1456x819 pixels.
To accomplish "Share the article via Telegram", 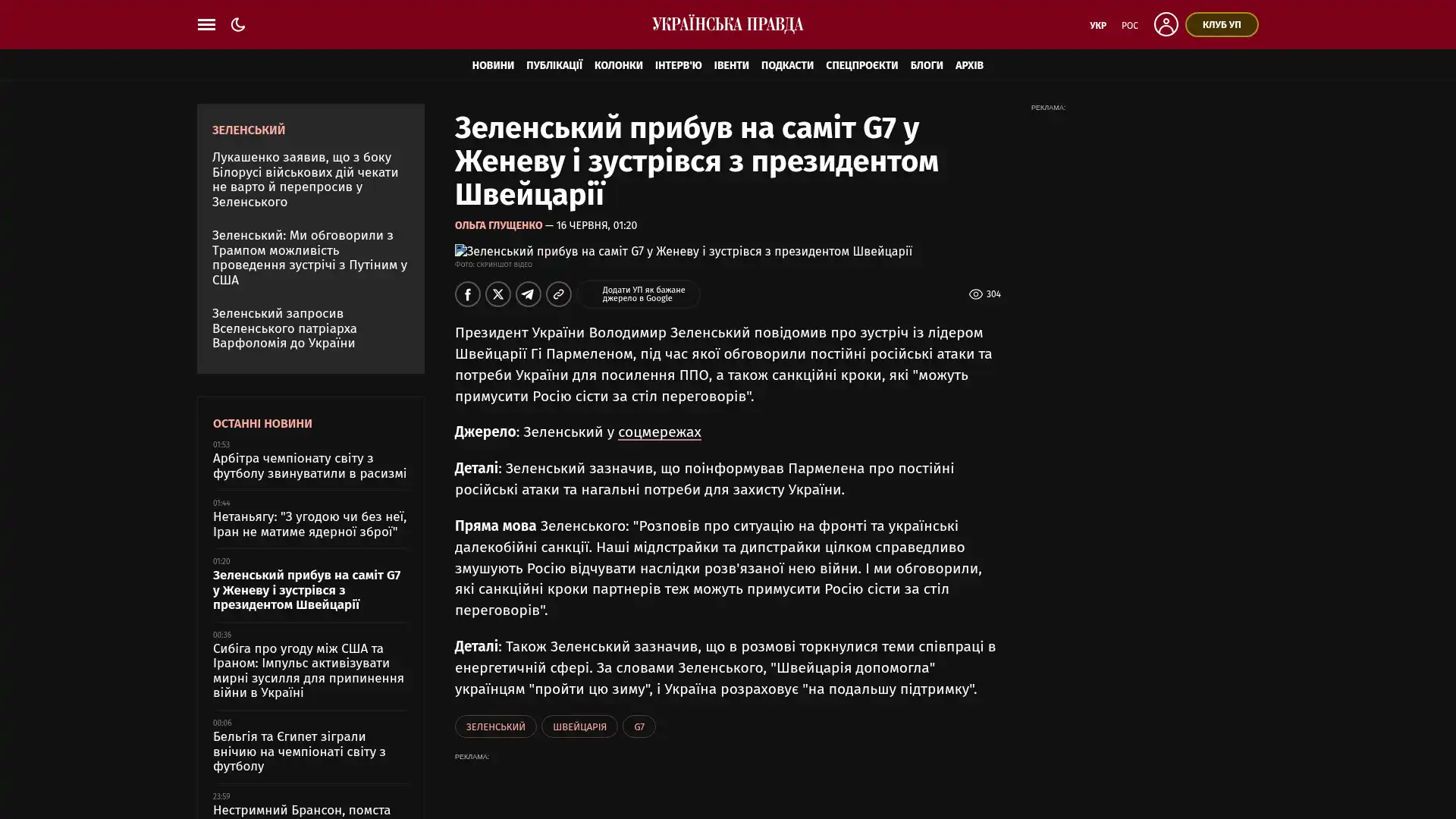I will coord(528,294).
